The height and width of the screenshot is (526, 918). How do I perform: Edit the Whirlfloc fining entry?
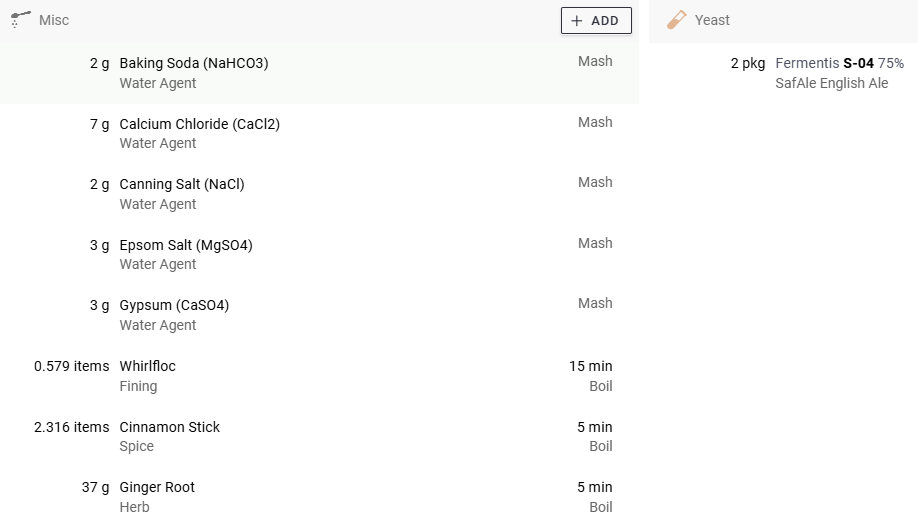[x=147, y=366]
